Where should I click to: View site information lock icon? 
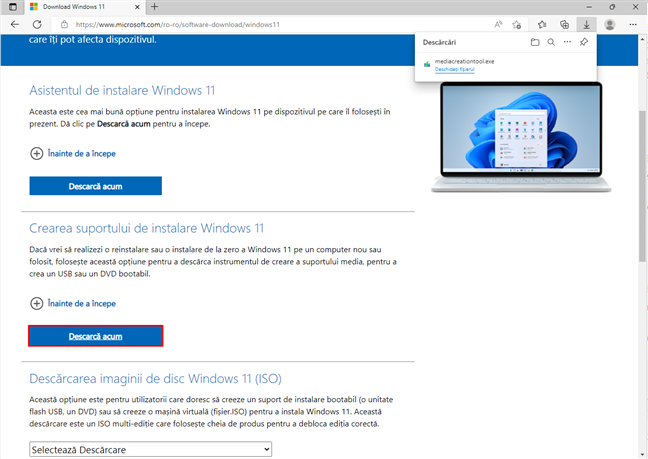click(x=64, y=24)
